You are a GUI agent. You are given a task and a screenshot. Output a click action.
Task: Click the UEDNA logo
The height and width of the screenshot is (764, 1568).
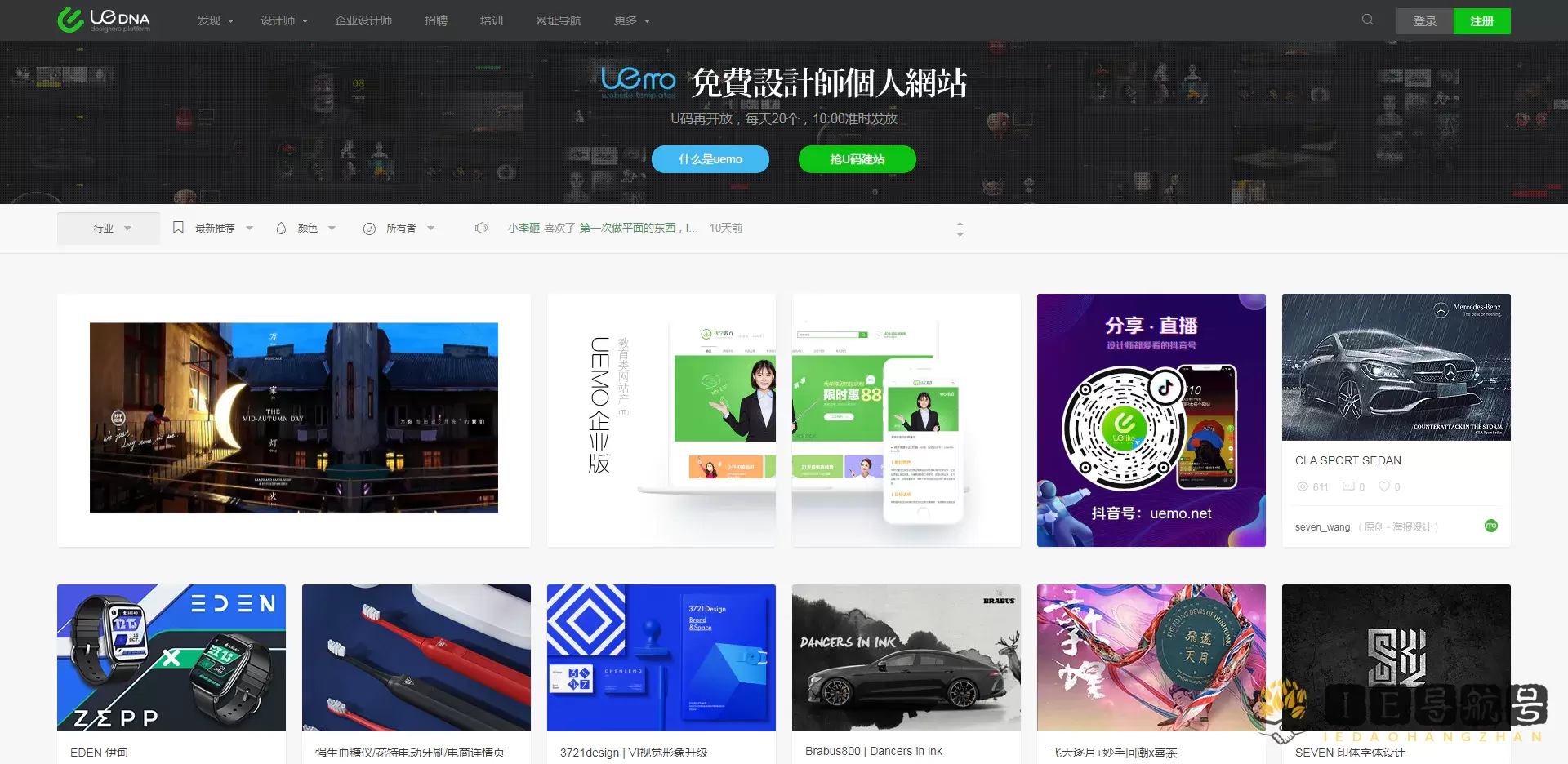104,20
